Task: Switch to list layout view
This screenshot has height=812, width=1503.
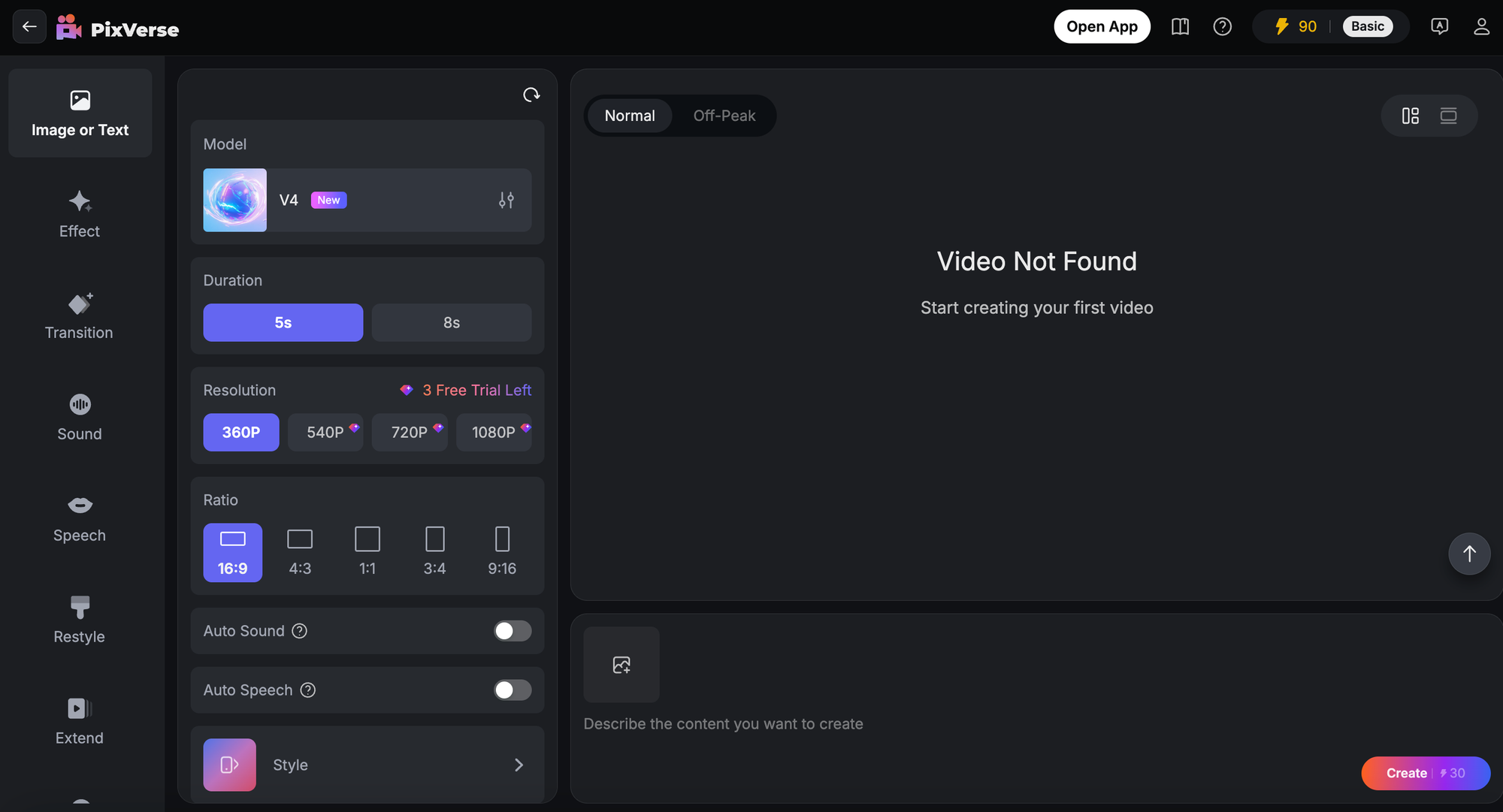Action: [1448, 116]
